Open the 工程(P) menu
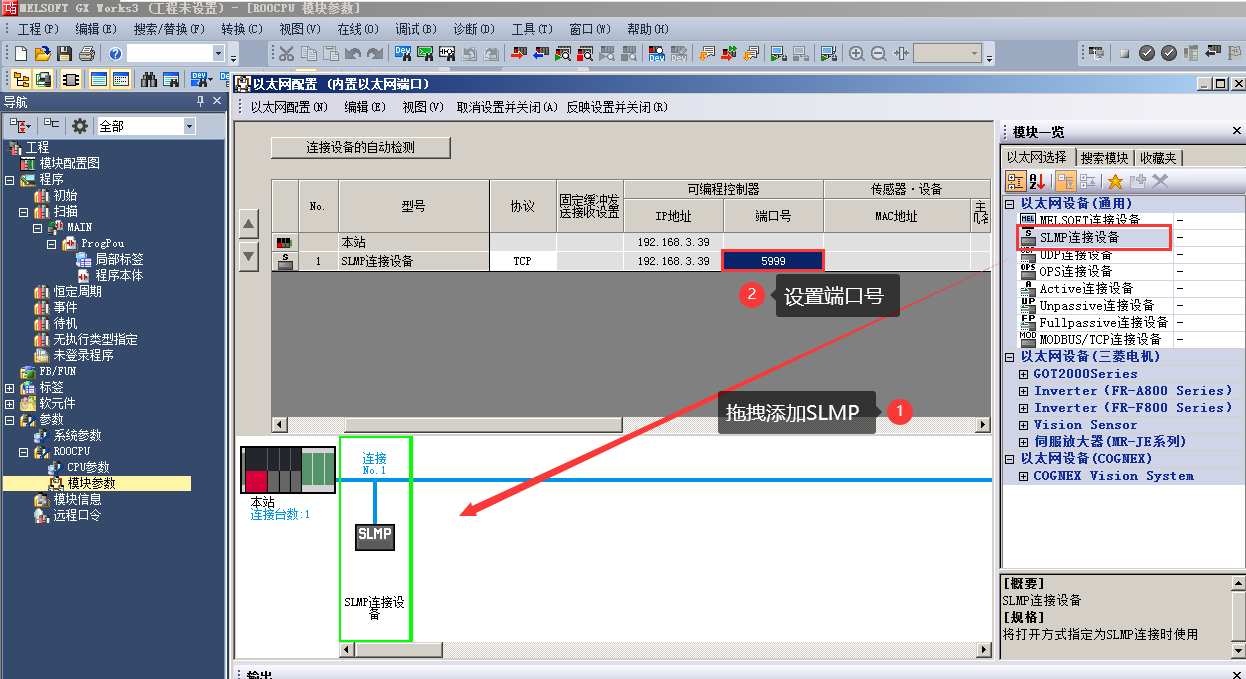 point(38,29)
